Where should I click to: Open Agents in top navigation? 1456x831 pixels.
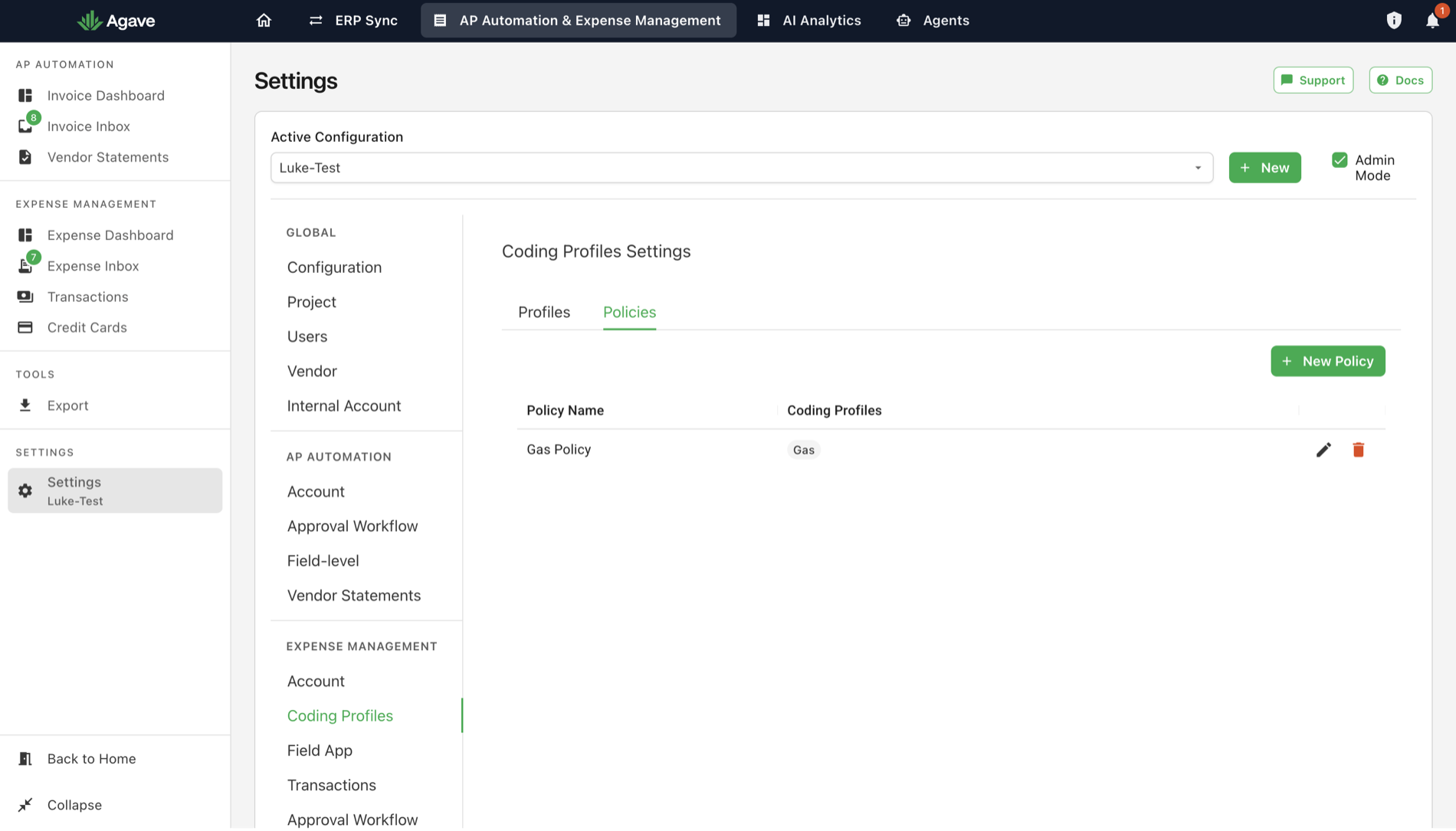[x=933, y=21]
